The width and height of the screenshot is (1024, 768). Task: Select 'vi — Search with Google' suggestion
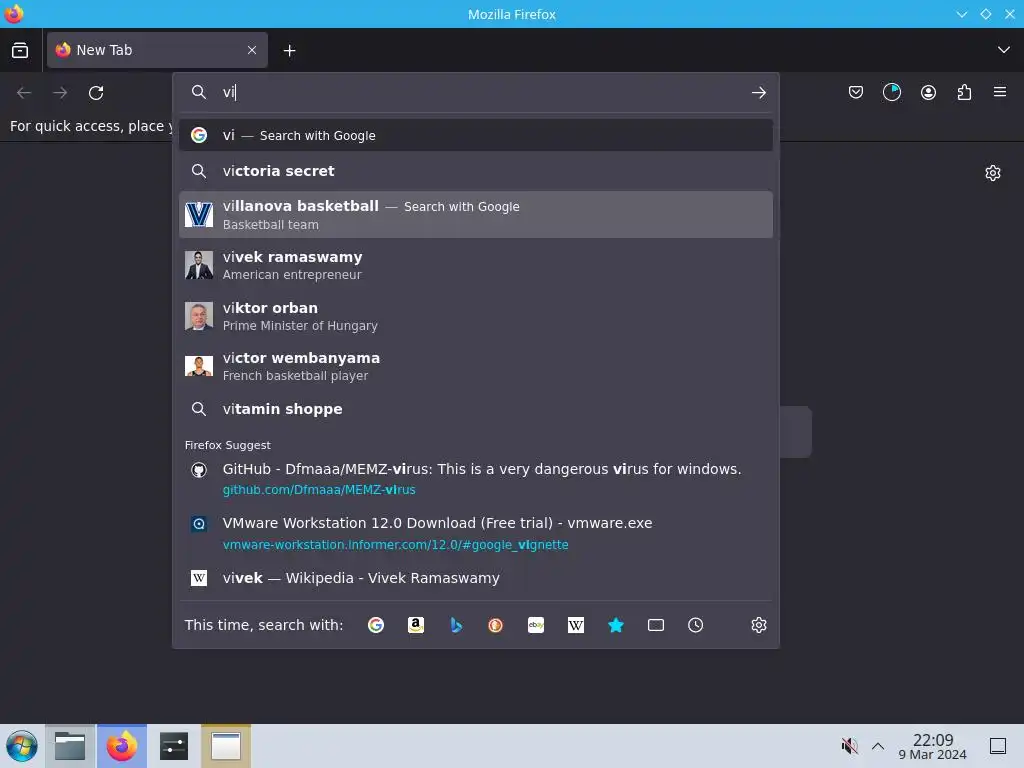coord(475,135)
